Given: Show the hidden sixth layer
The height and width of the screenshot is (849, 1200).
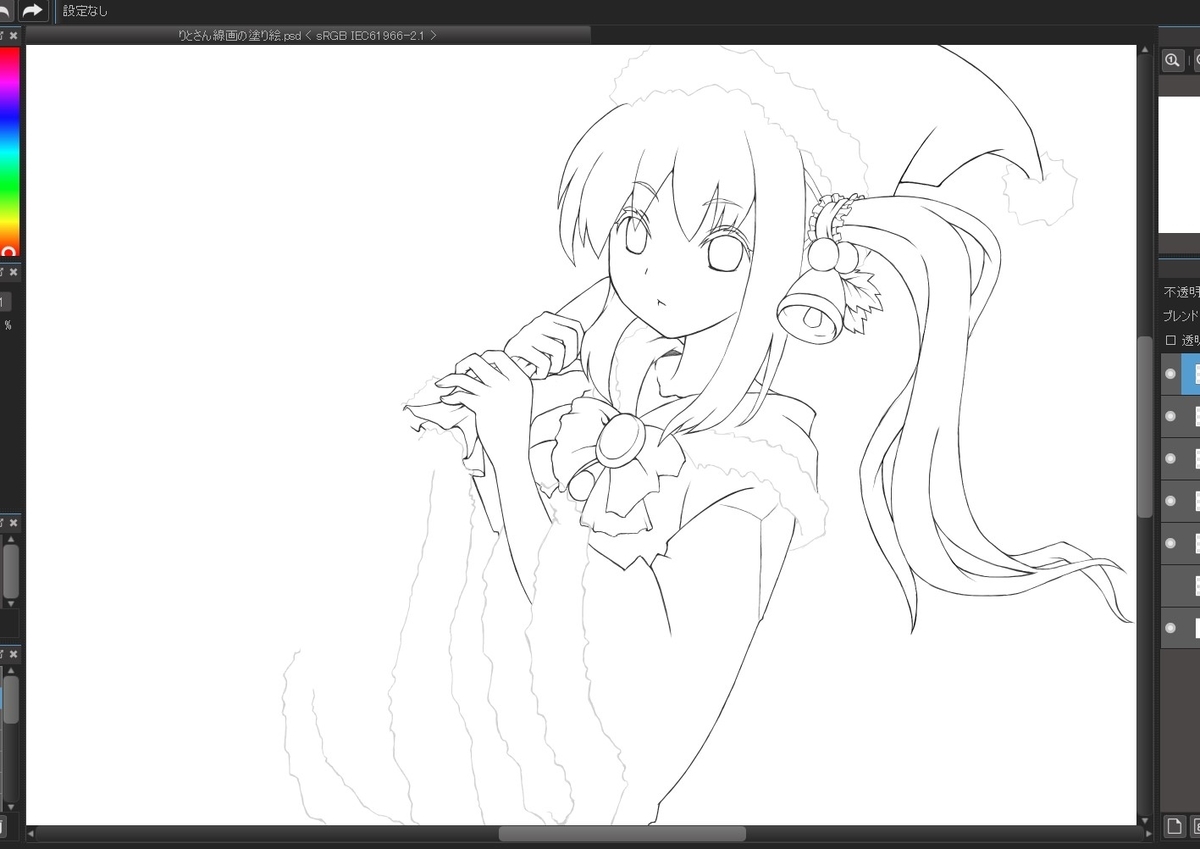Looking at the screenshot, I should click(1170, 586).
